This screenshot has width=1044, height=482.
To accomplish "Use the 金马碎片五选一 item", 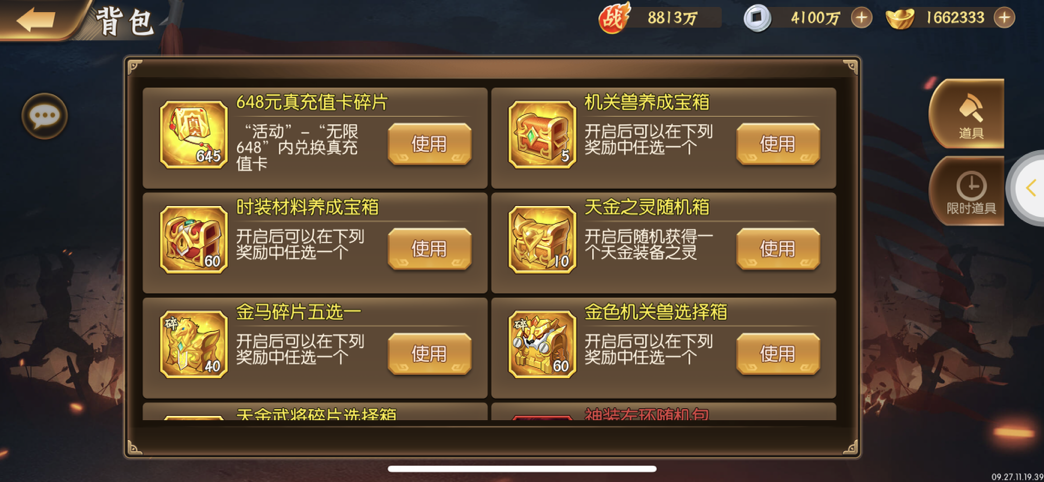I will [429, 354].
